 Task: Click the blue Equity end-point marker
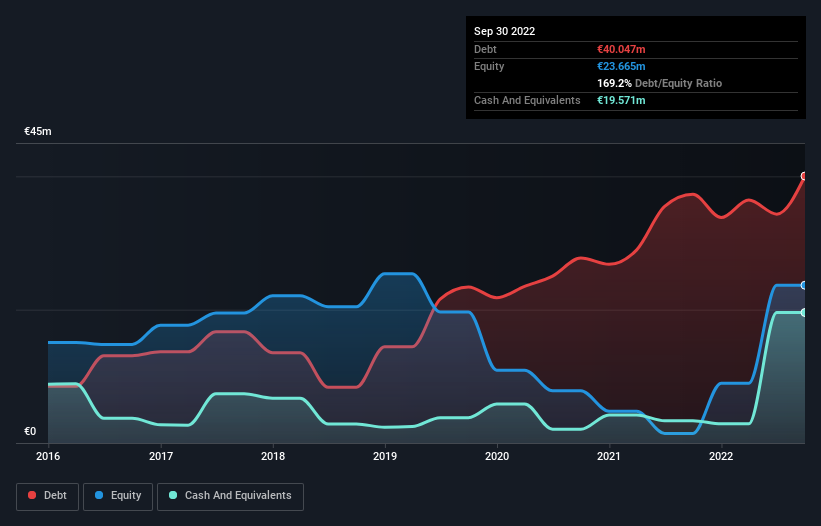tap(804, 285)
